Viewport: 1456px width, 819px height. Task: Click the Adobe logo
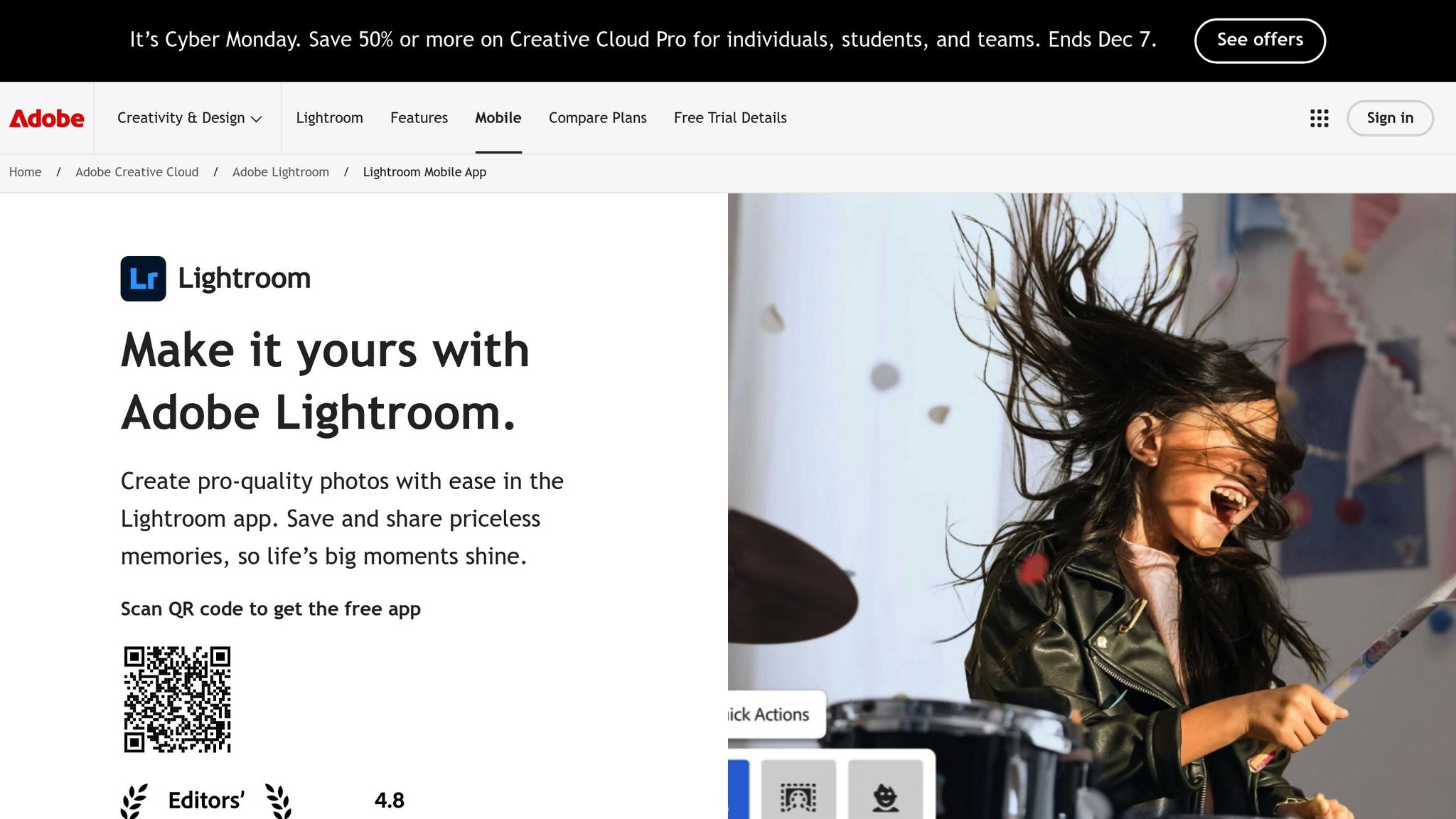coord(47,118)
